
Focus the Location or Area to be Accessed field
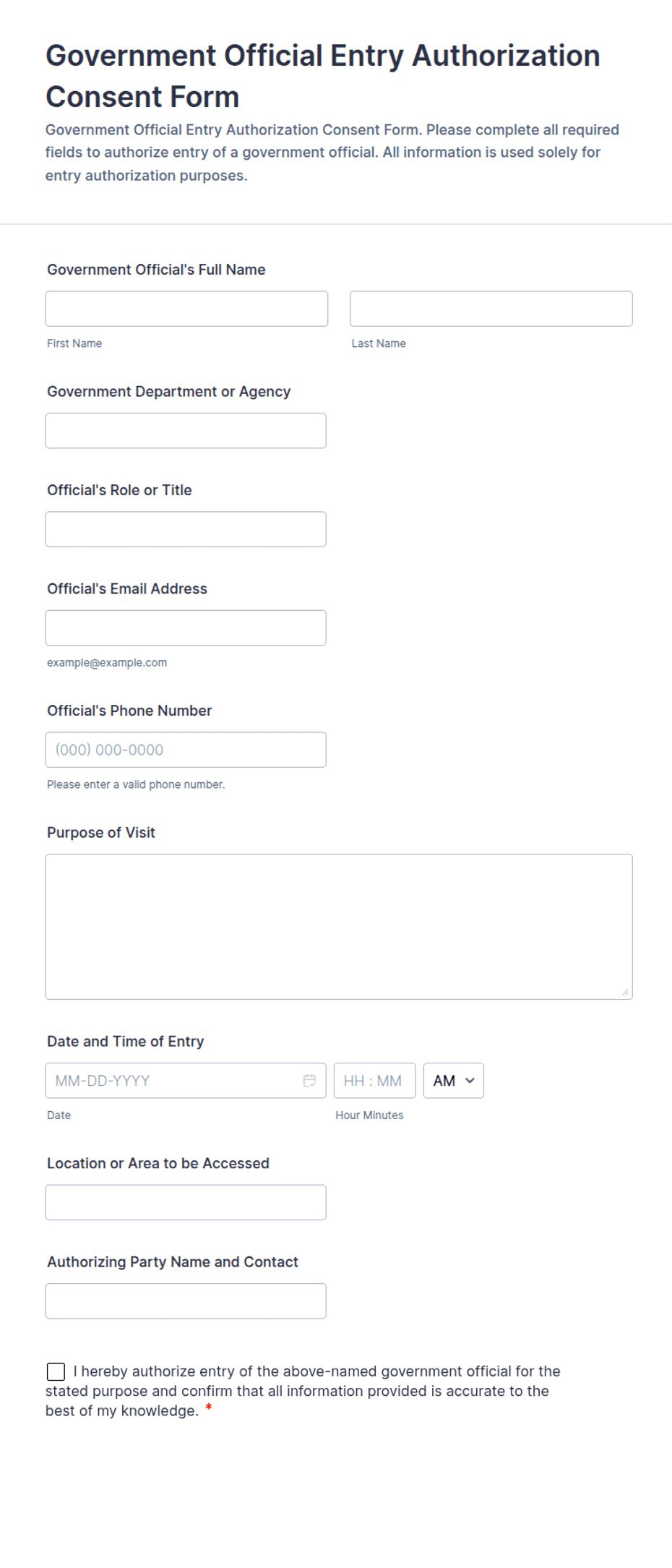pyautogui.click(x=186, y=1202)
